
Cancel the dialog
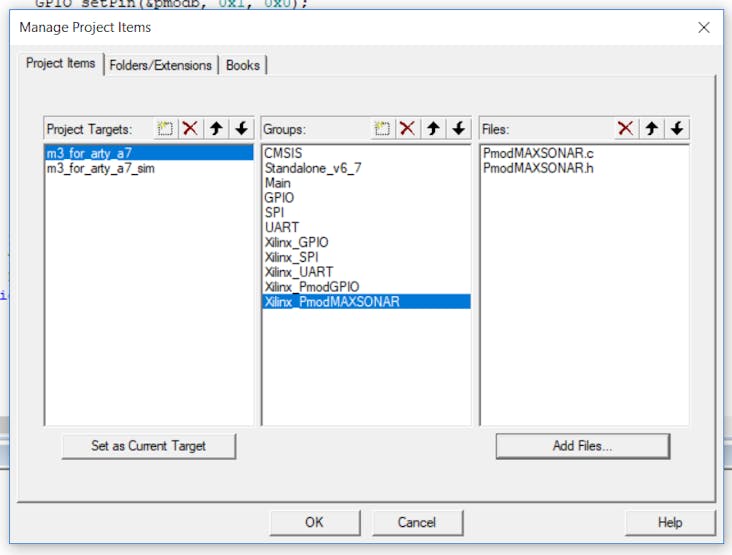417,522
